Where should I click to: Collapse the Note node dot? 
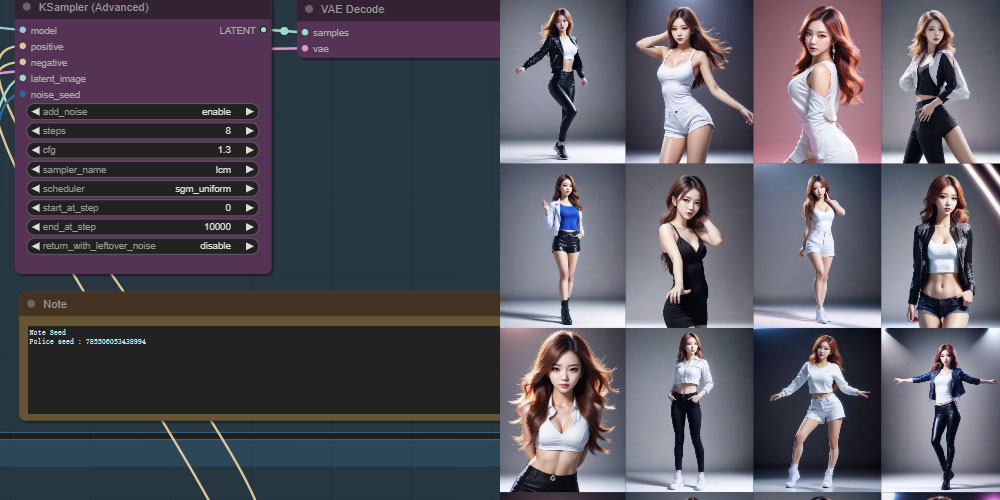tap(31, 304)
